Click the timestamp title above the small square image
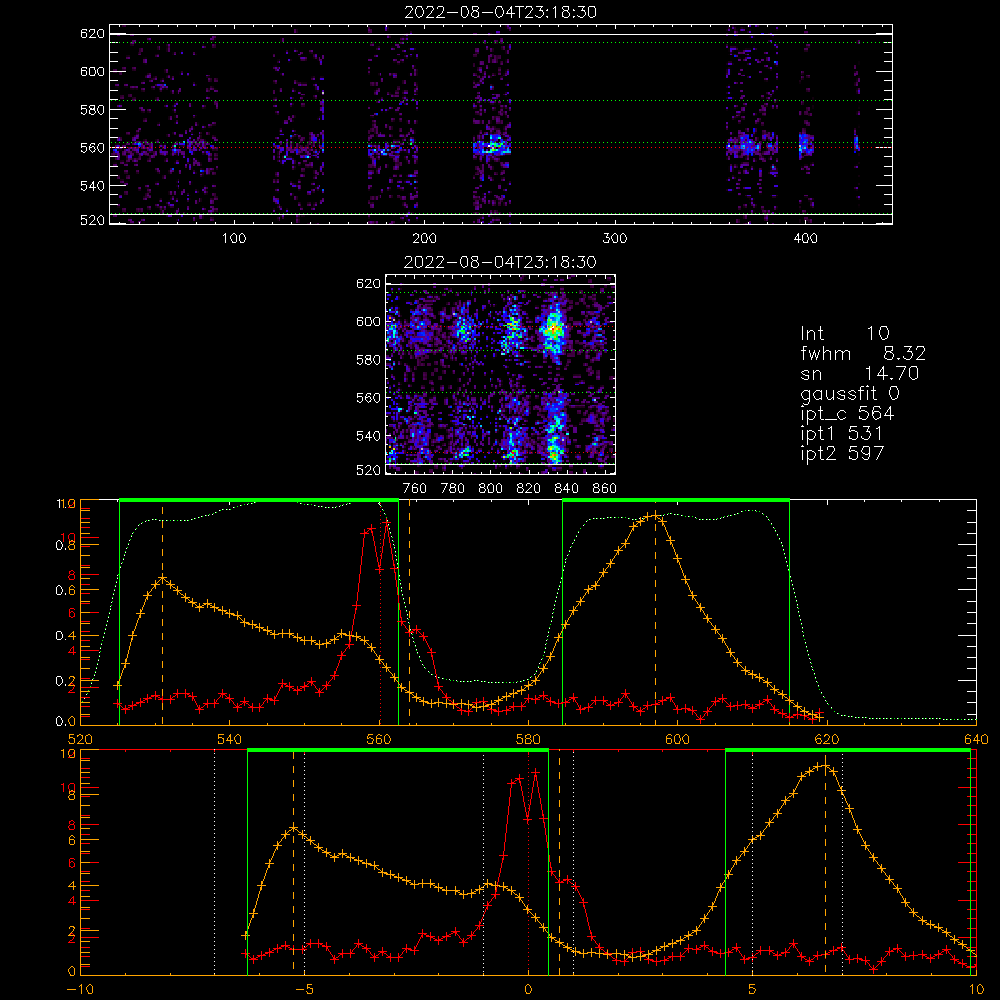 (500, 262)
